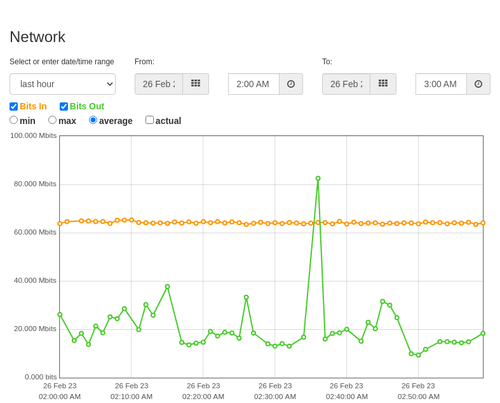The height and width of the screenshot is (403, 500).
Task: Click the 100.000 Mbits axis label
Action: tap(33, 136)
